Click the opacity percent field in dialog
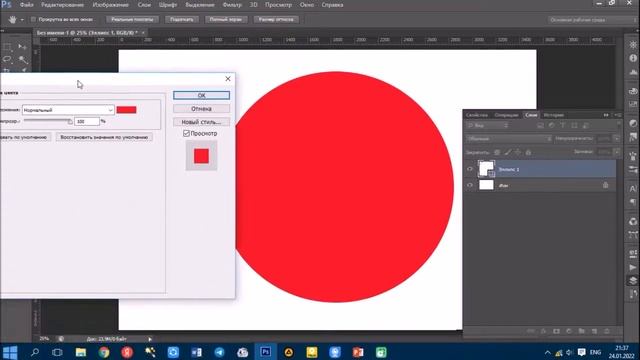The image size is (640, 360). click(x=87, y=121)
